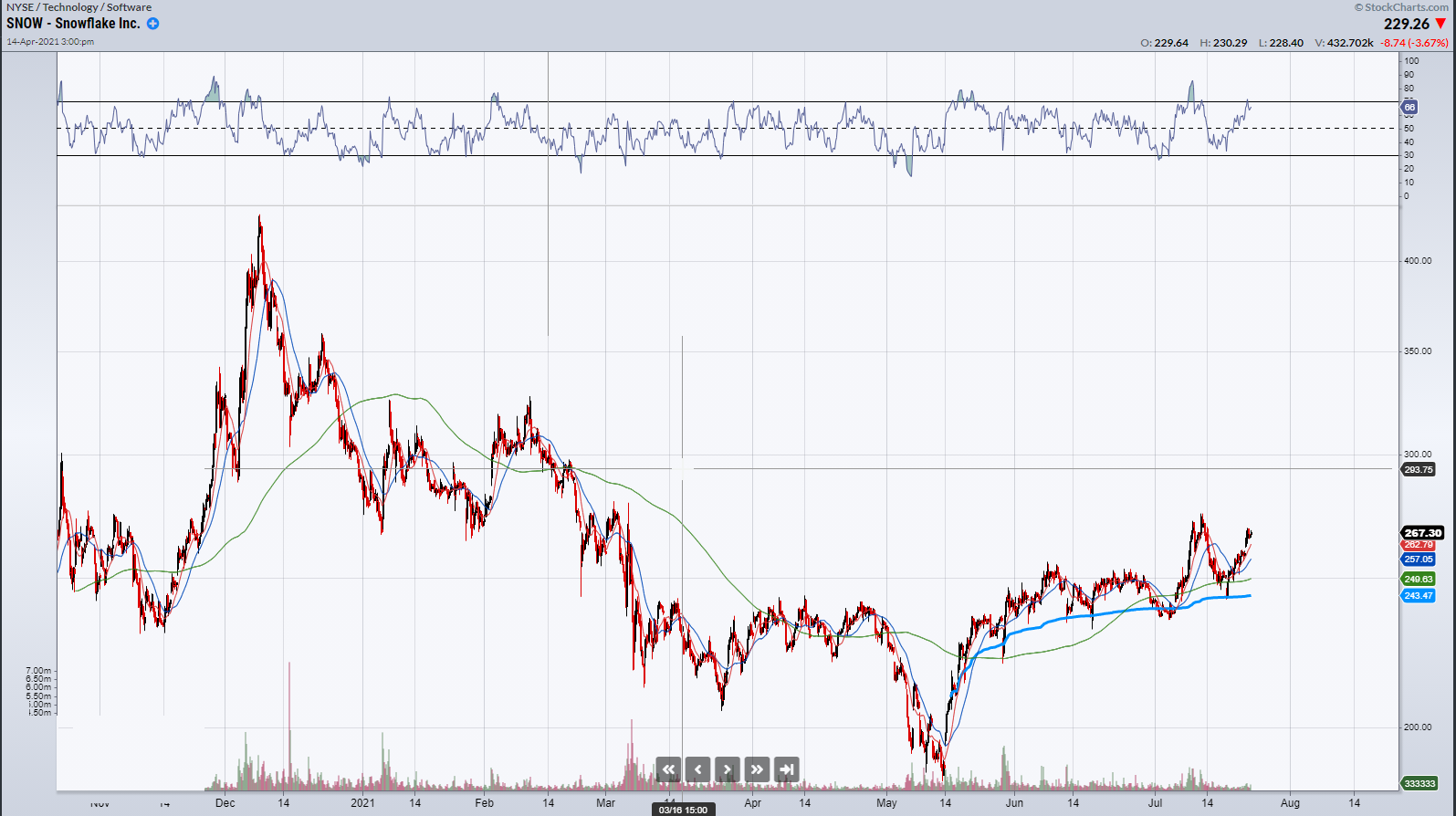Click the Dec label on time axis
Image resolution: width=1456 pixels, height=816 pixels.
[x=225, y=803]
